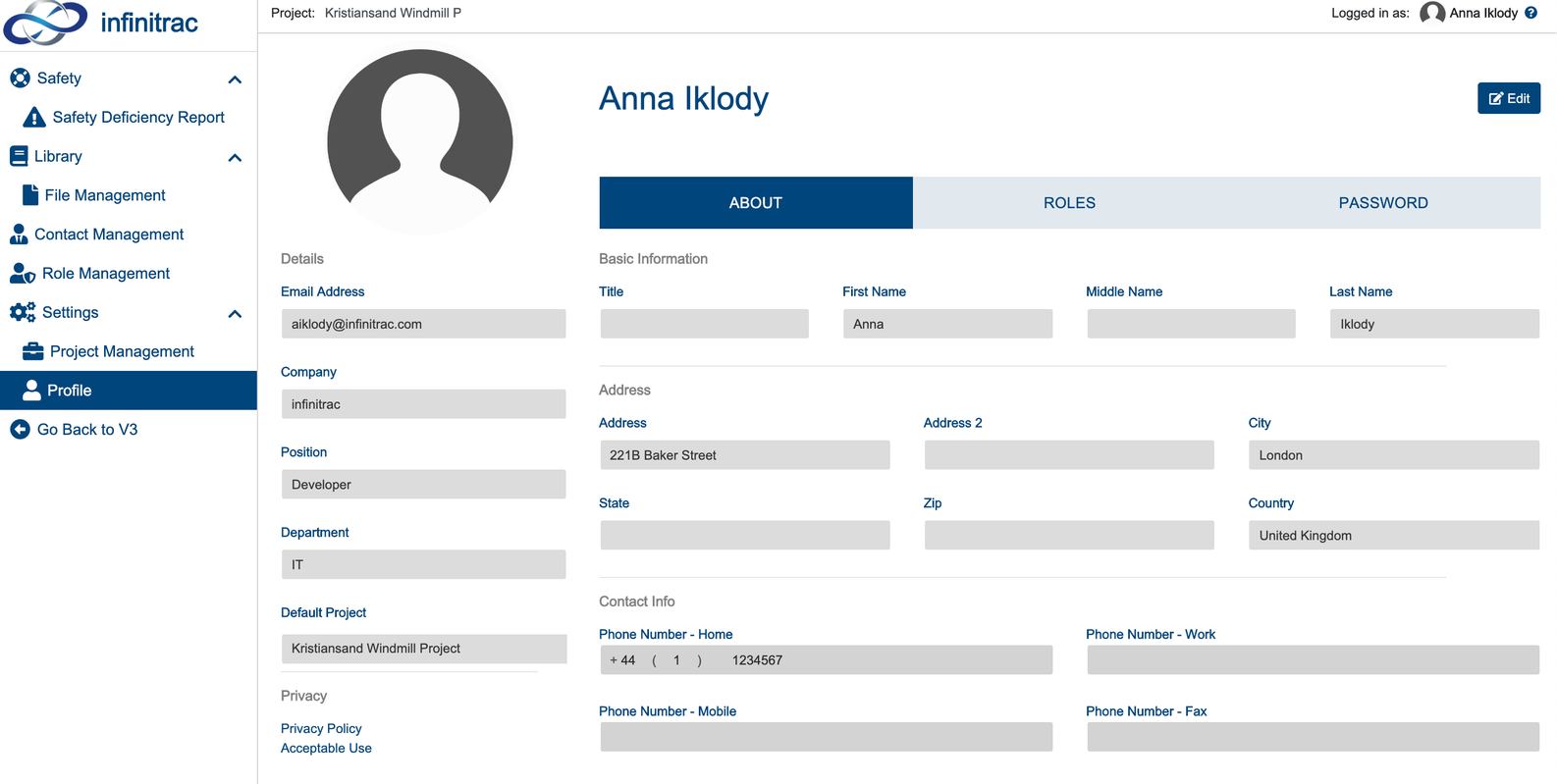Screen dimensions: 1557x784
Task: Click the Project Management briefcase icon
Action: [x=33, y=351]
